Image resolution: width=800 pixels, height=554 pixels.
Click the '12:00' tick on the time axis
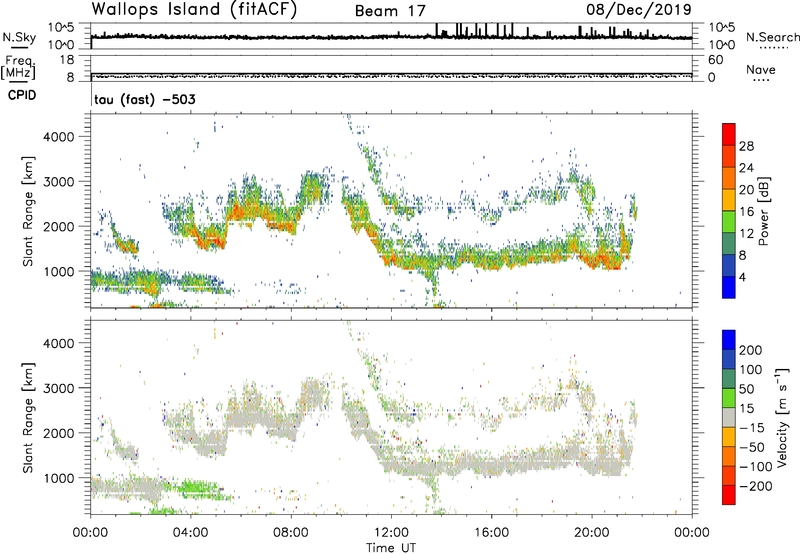[391, 533]
